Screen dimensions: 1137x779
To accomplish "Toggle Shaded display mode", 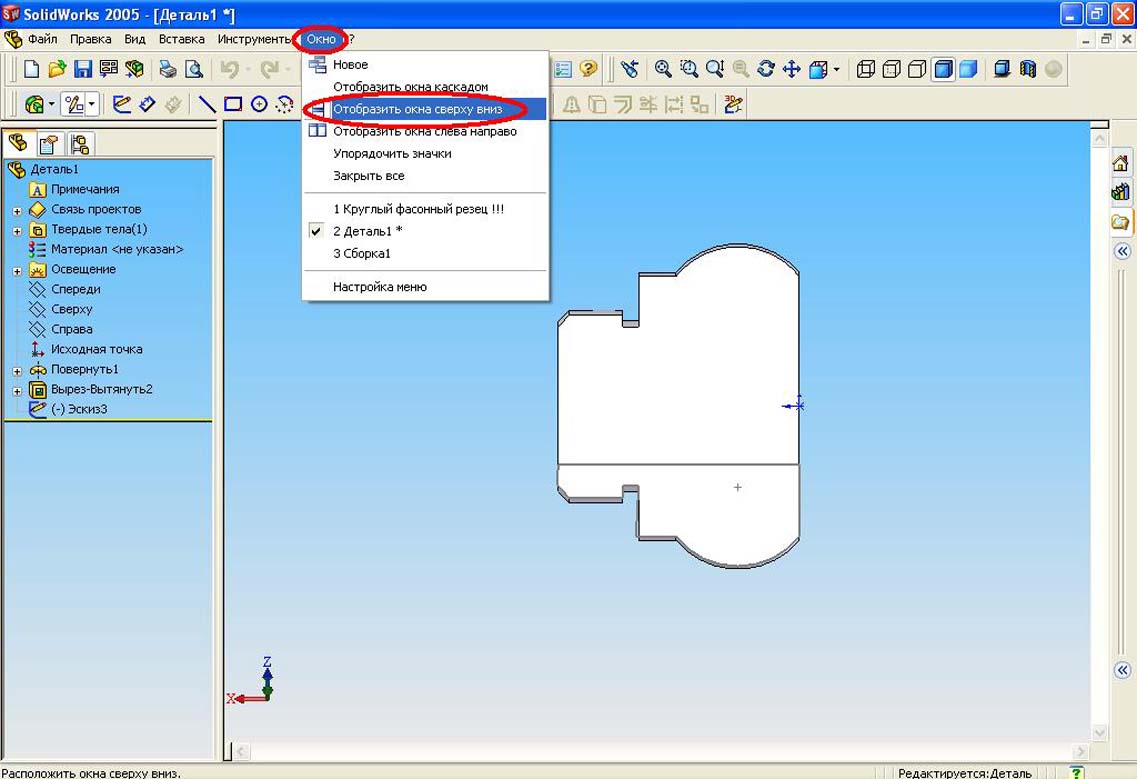I will click(969, 69).
